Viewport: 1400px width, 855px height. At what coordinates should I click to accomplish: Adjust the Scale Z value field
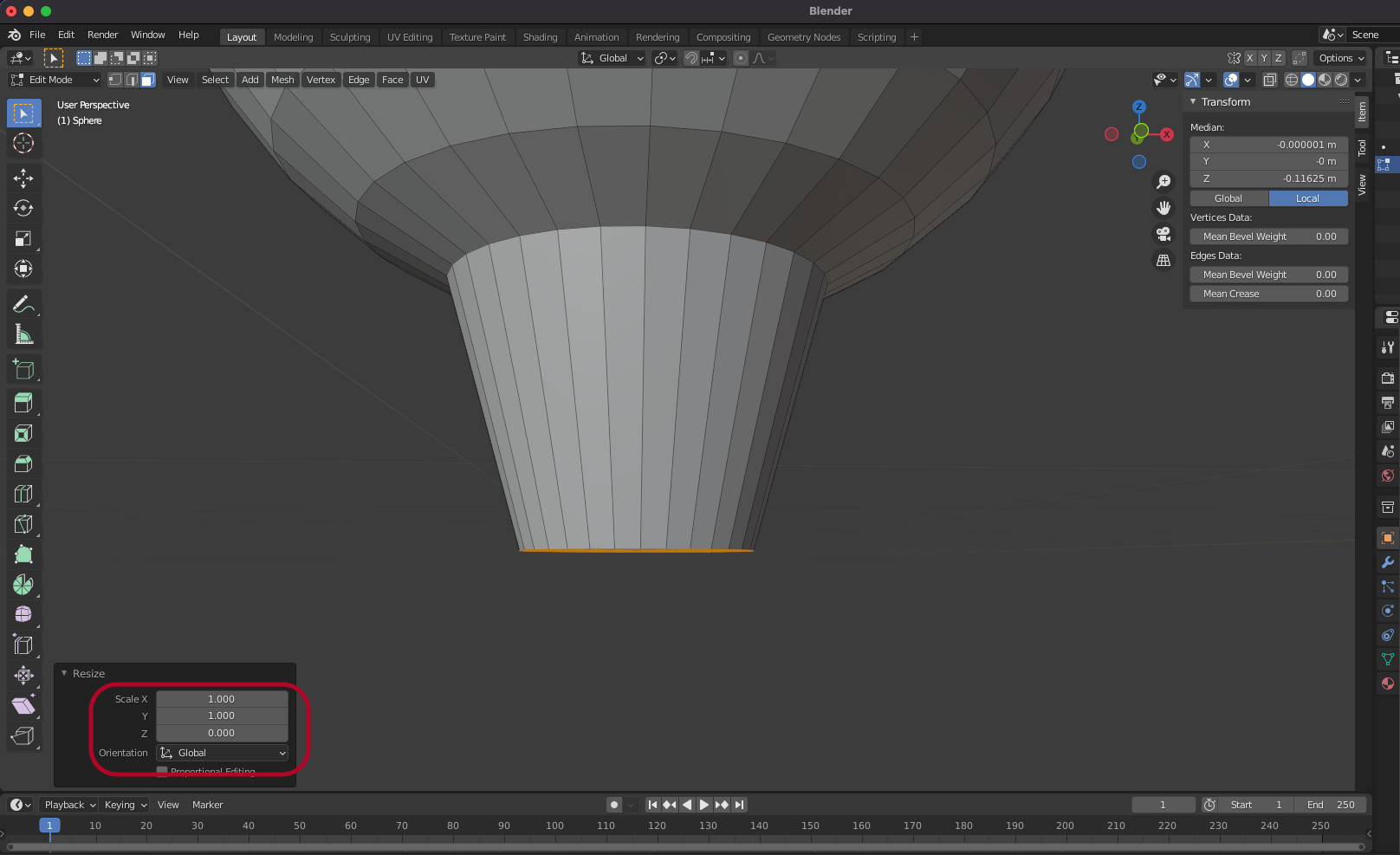pos(222,733)
